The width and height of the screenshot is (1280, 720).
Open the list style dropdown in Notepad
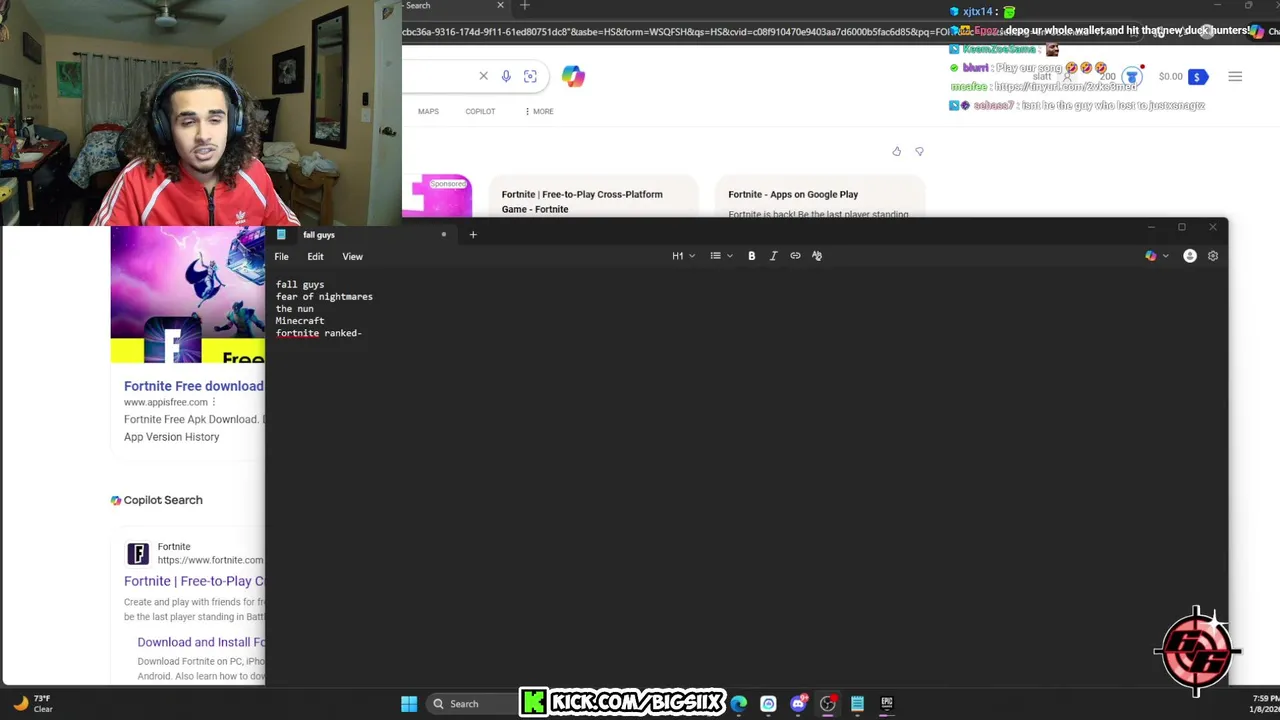[x=721, y=256]
